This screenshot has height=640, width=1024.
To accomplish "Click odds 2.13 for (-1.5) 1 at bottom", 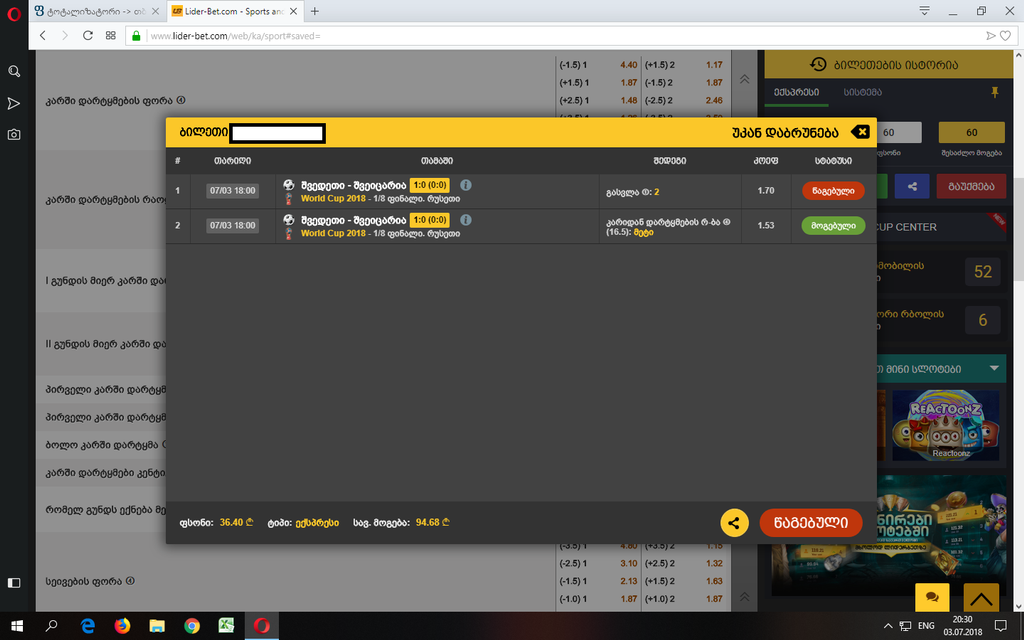I will (628, 581).
